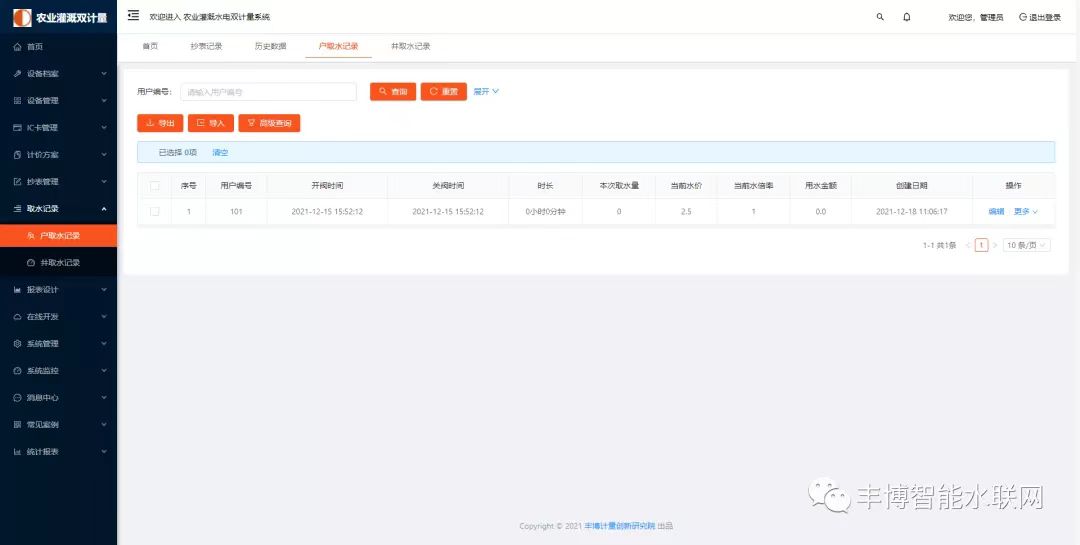Click the 系统管理 gear icon
1080x545 pixels.
(17, 344)
